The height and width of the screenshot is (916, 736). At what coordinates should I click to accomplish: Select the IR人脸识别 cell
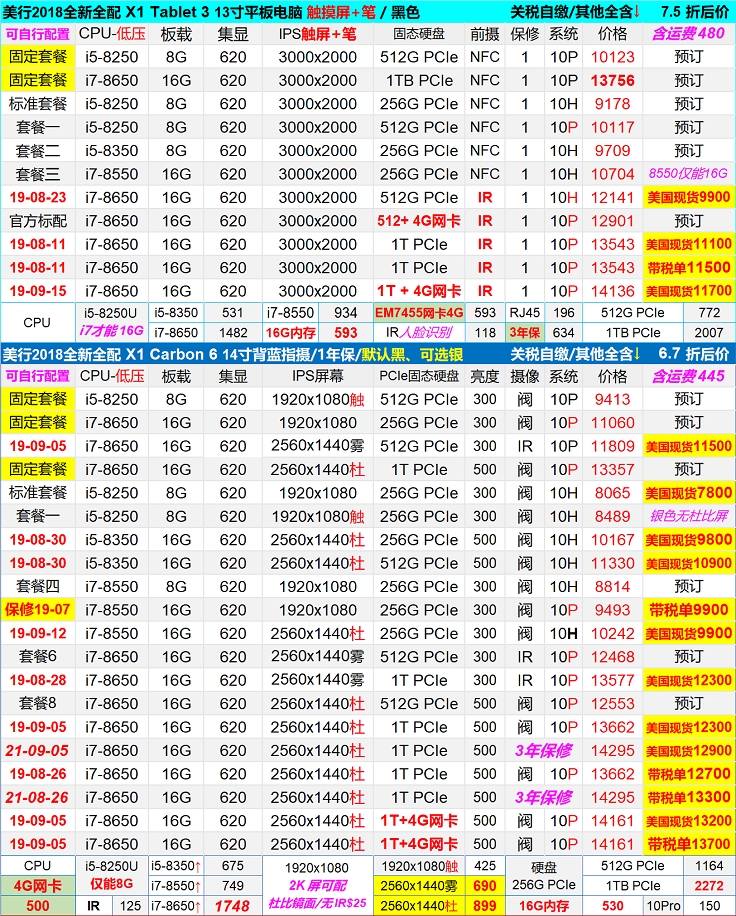click(419, 333)
